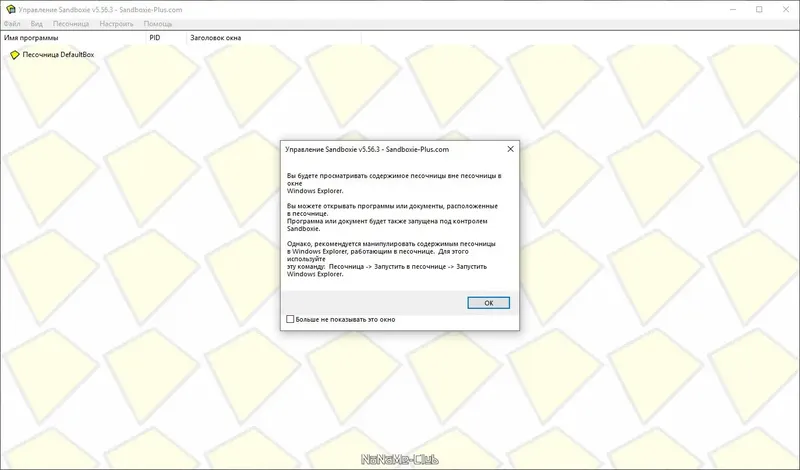The height and width of the screenshot is (470, 800).
Task: Close the main Sandboxie Control window
Action: point(786,9)
